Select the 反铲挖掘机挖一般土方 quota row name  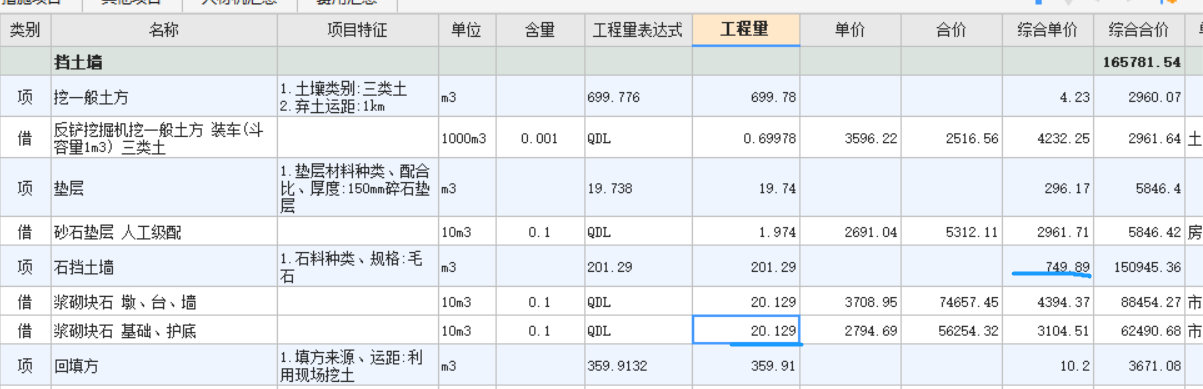158,137
